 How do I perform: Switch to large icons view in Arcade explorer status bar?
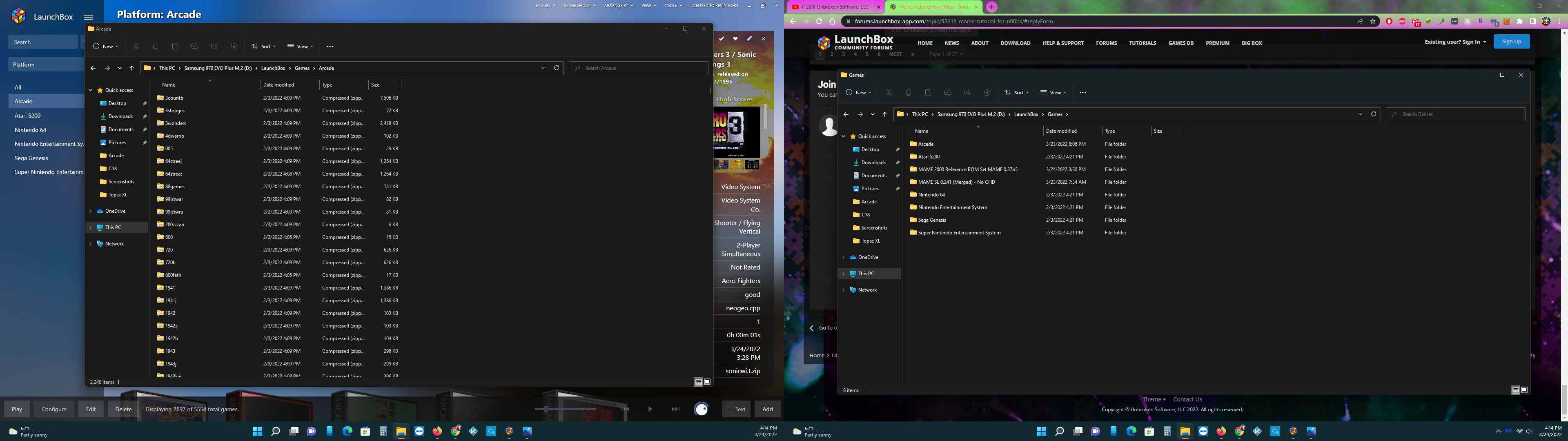707,382
